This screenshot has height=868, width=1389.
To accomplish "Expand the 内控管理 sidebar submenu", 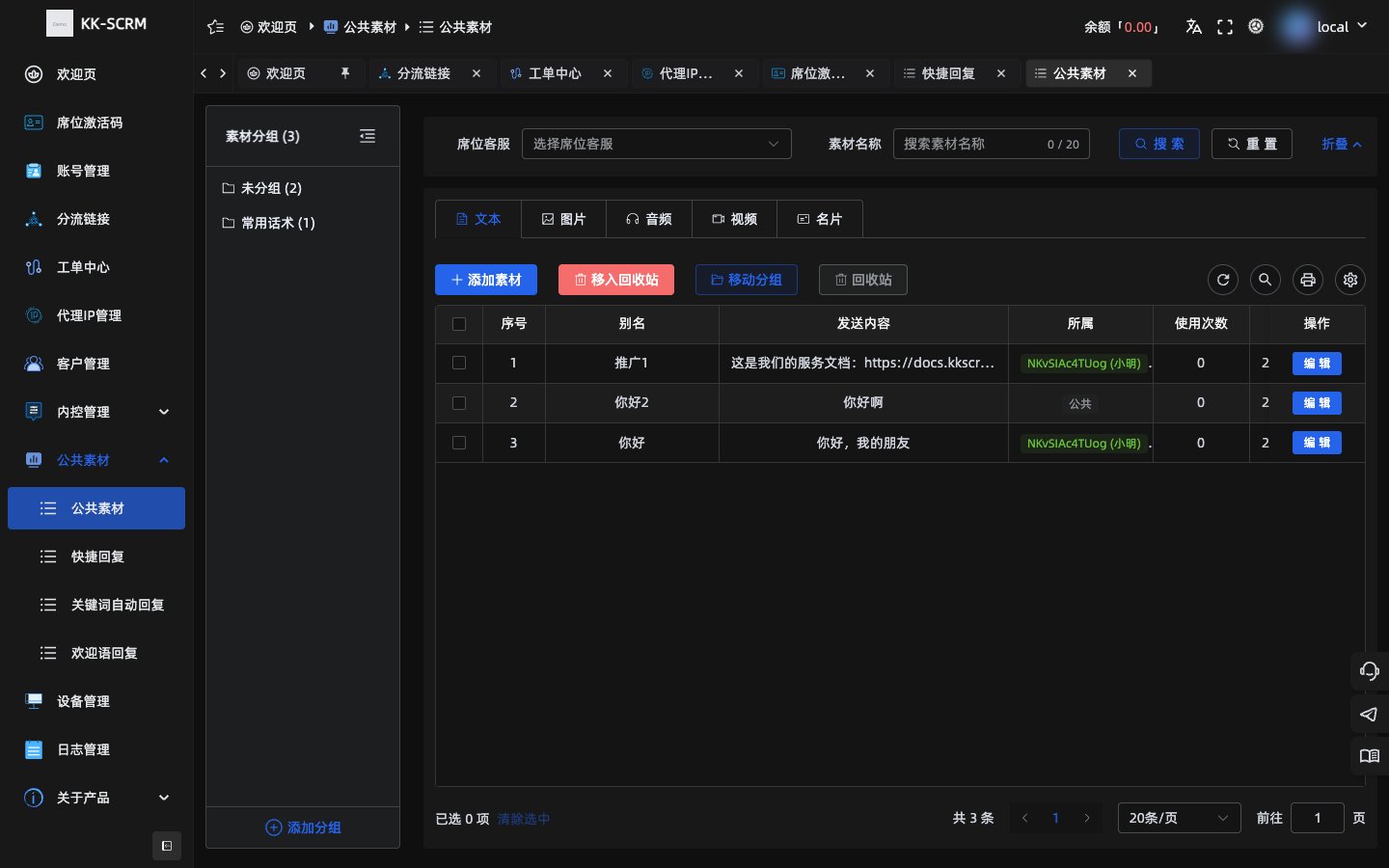I will pos(96,412).
